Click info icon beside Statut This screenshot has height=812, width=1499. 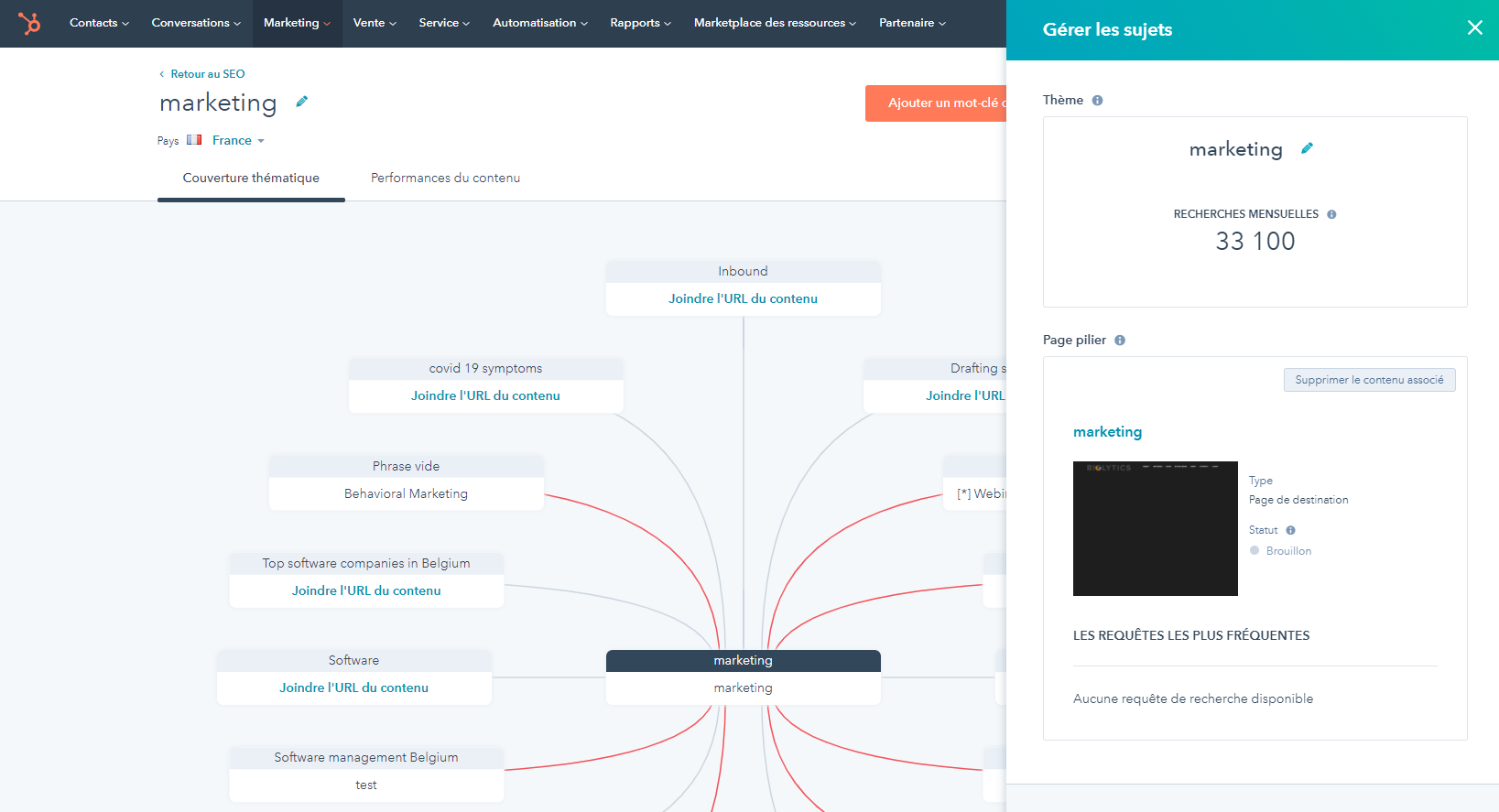click(1290, 530)
